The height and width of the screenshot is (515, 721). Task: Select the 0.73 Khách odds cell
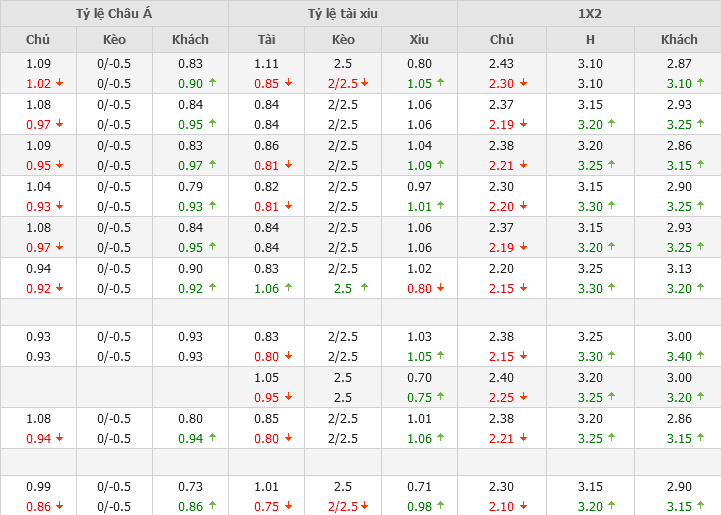tap(190, 486)
